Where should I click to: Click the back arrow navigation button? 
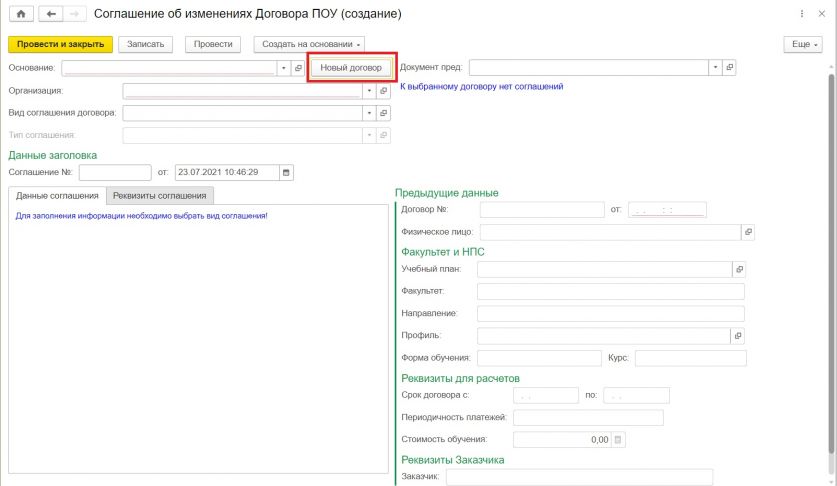coord(51,14)
